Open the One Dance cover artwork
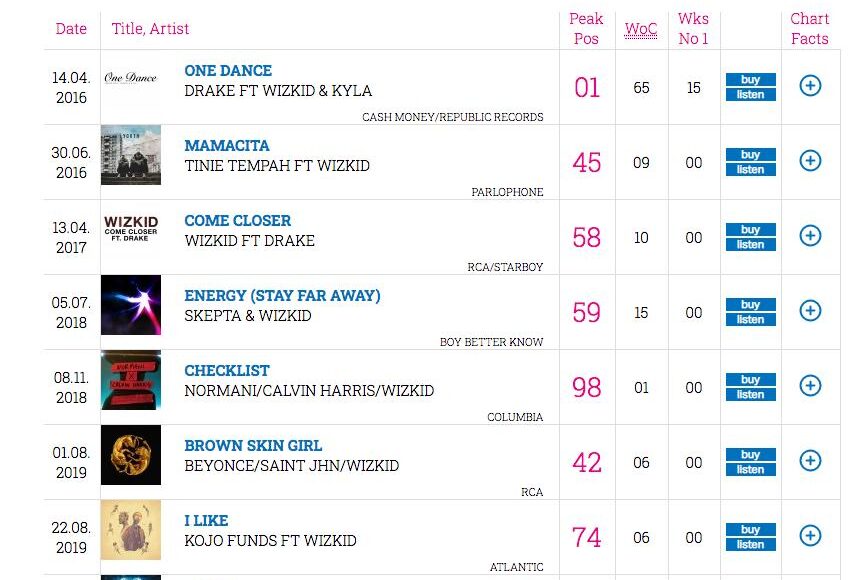 pyautogui.click(x=131, y=80)
